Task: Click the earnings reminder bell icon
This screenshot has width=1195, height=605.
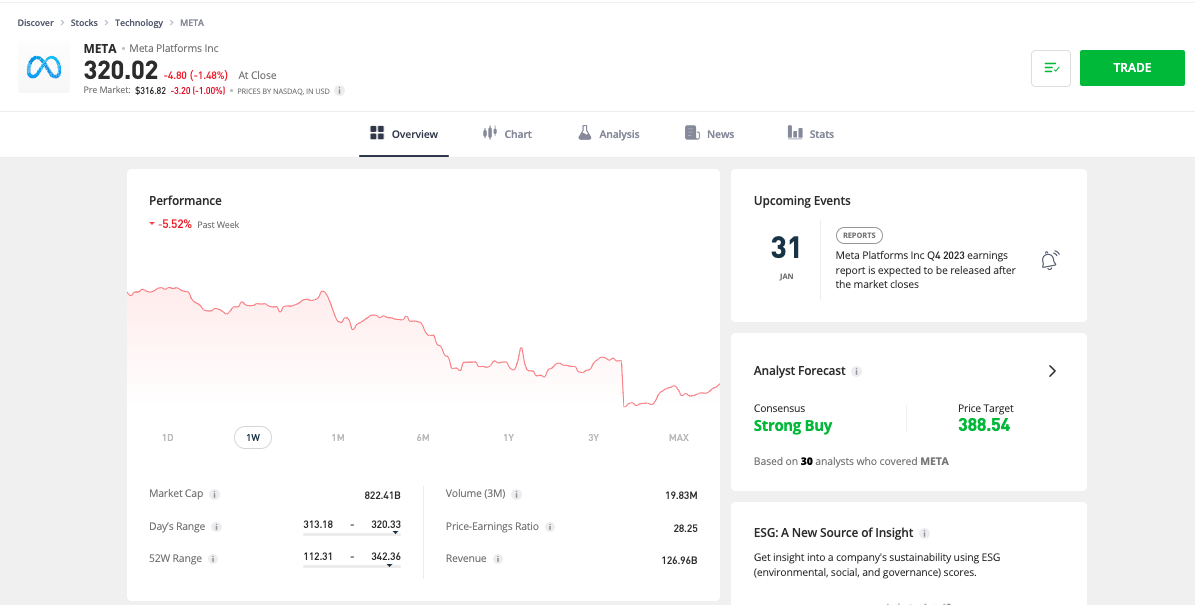Action: click(x=1049, y=259)
